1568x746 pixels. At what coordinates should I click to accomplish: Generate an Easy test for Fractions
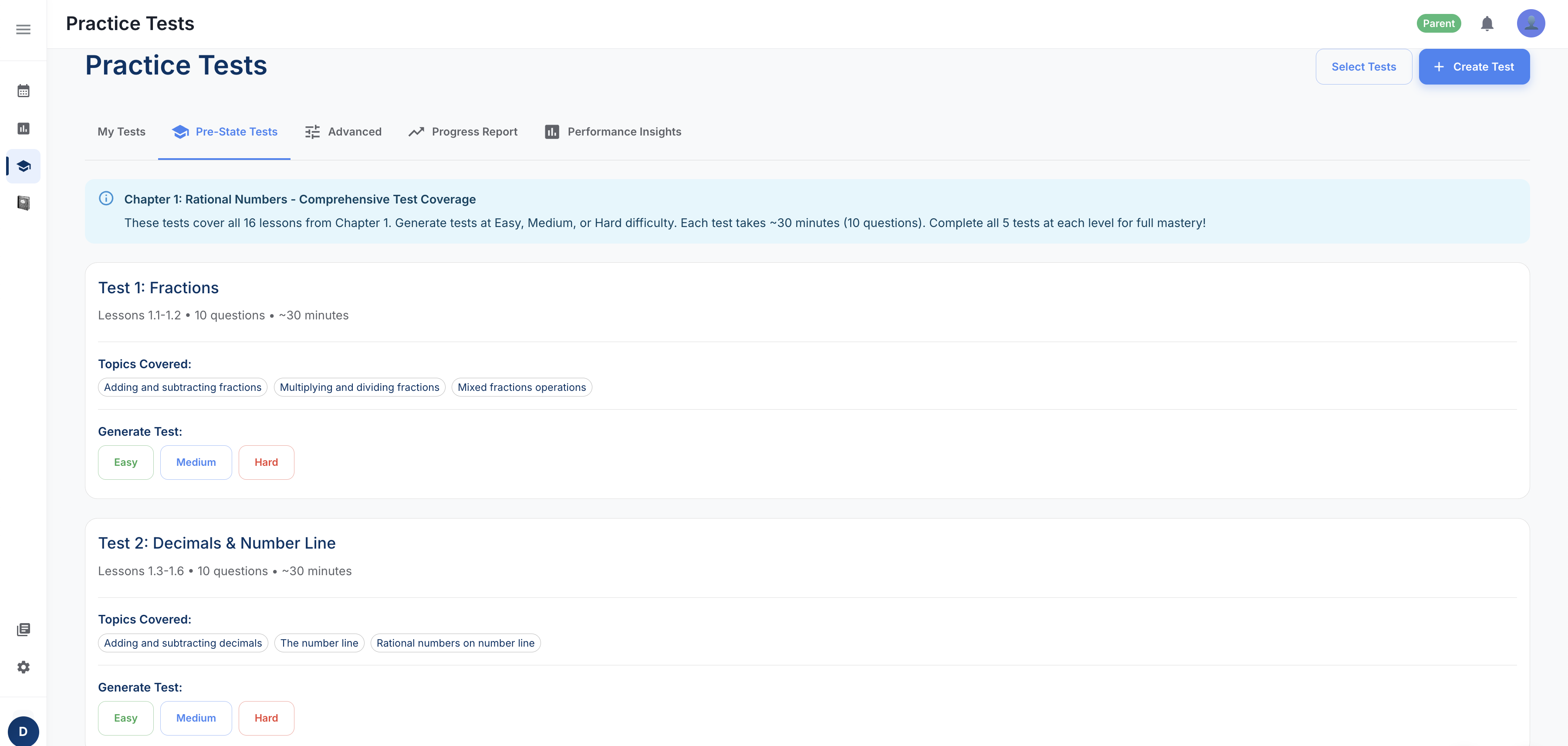coord(125,462)
